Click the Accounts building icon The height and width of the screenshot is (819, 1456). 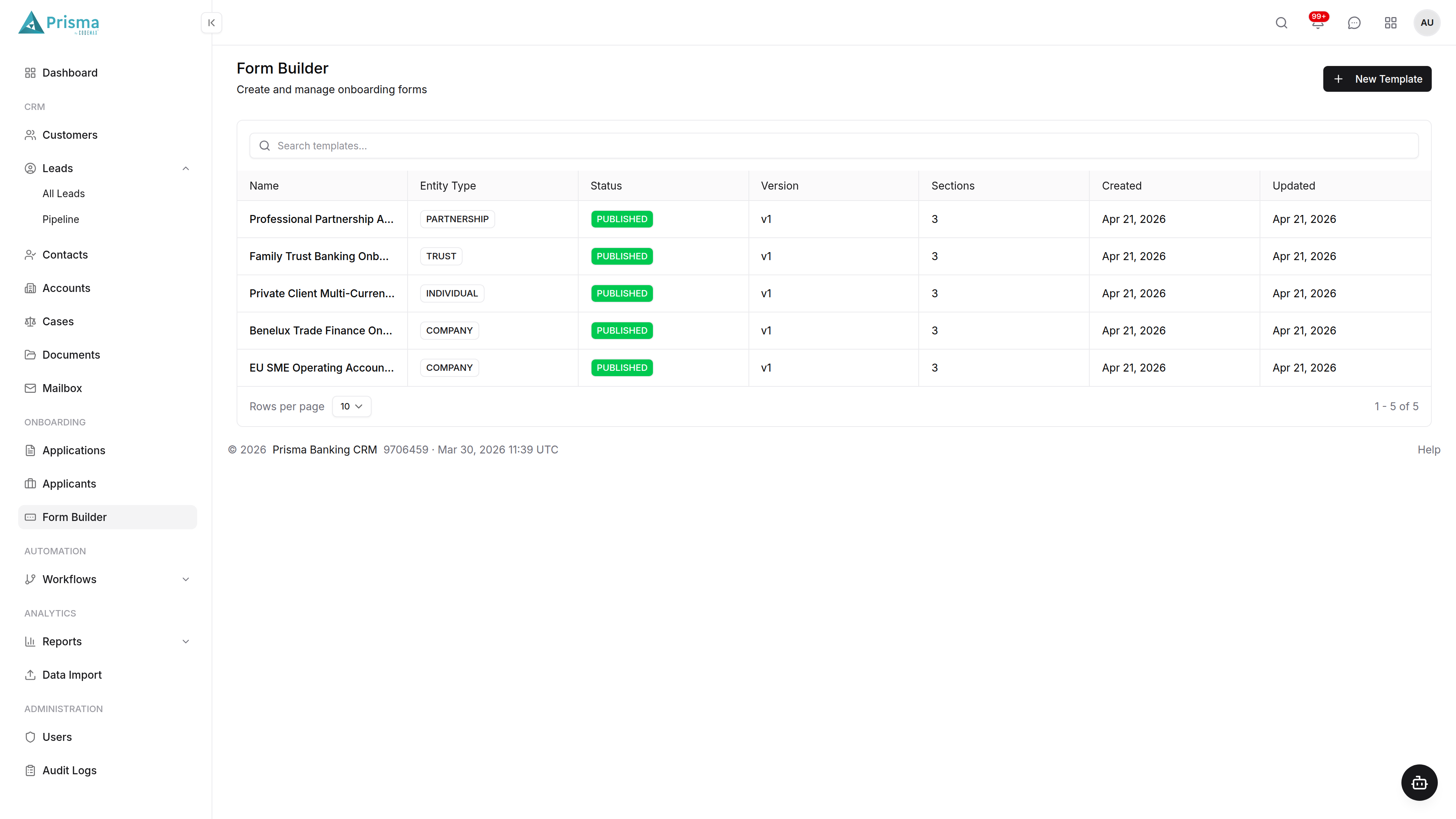[30, 288]
